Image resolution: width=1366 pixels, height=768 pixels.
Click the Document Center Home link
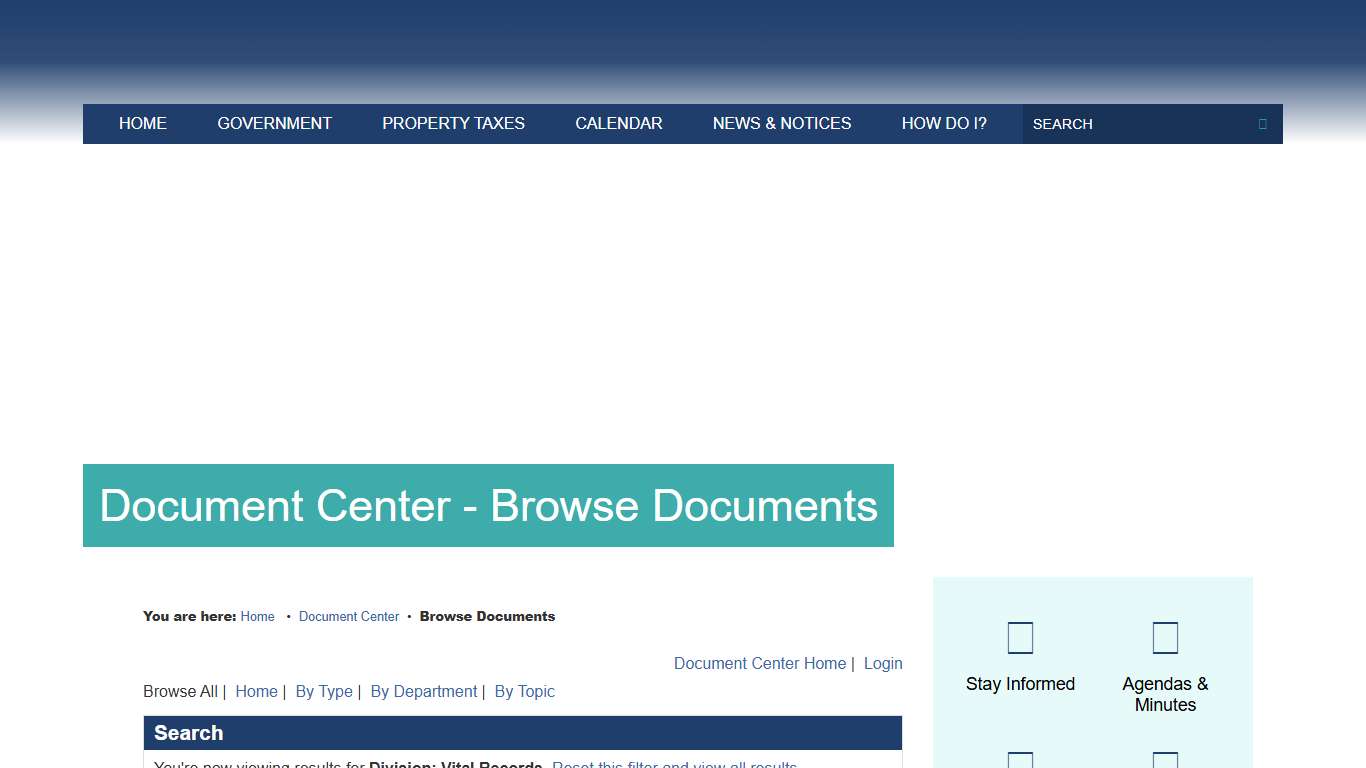pos(759,663)
